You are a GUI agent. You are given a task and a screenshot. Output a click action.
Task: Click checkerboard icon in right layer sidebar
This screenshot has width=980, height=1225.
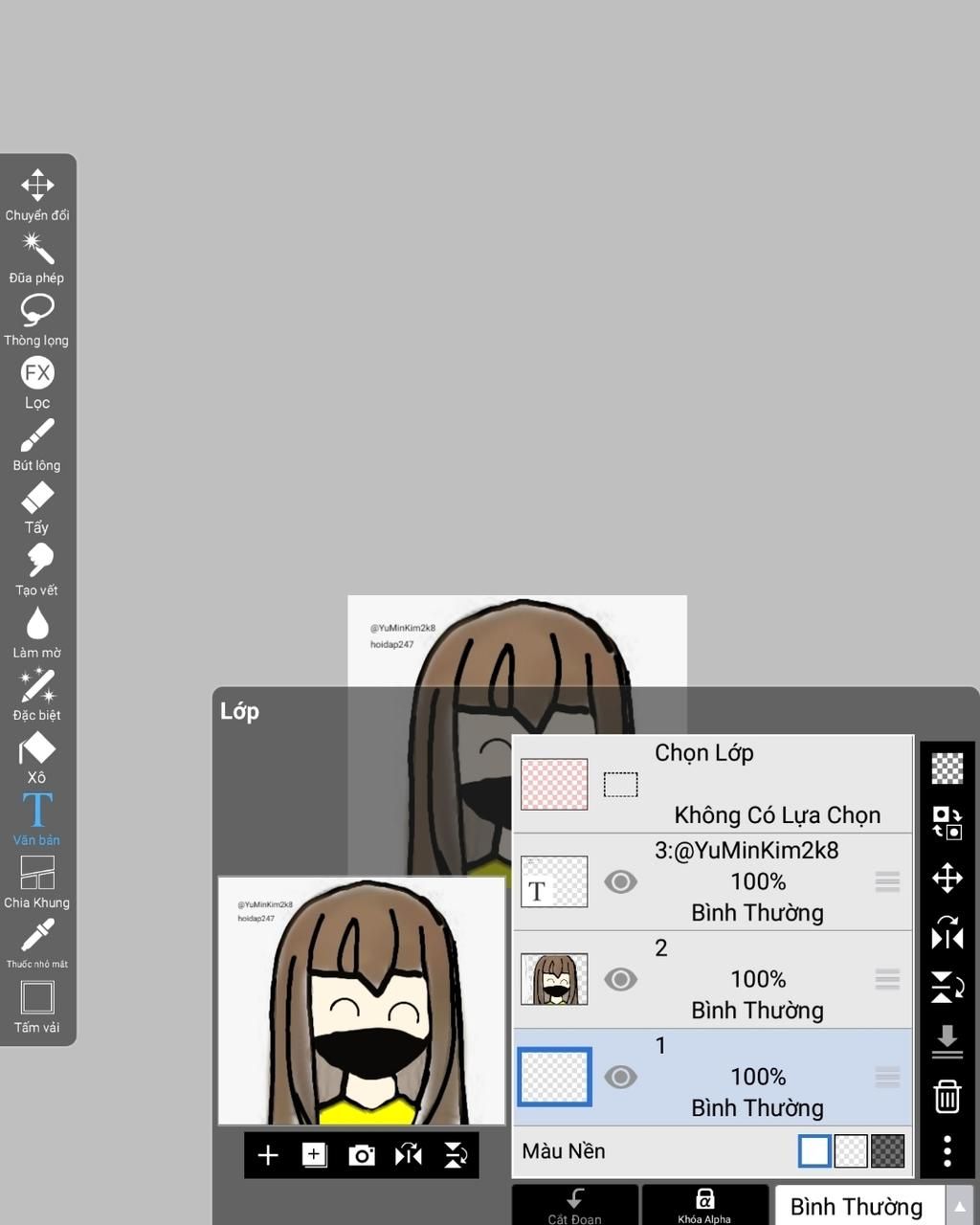pos(947,768)
